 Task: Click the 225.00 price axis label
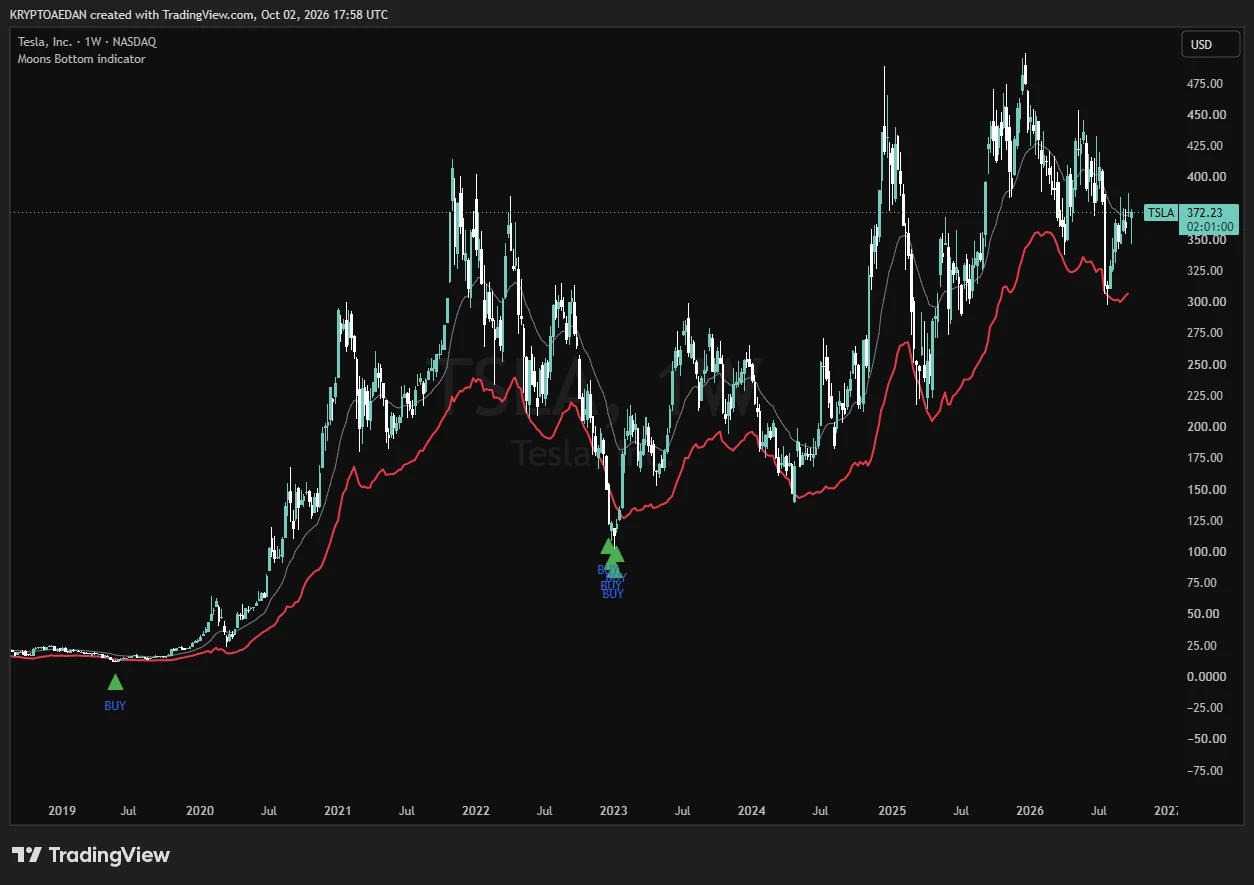tap(1206, 396)
